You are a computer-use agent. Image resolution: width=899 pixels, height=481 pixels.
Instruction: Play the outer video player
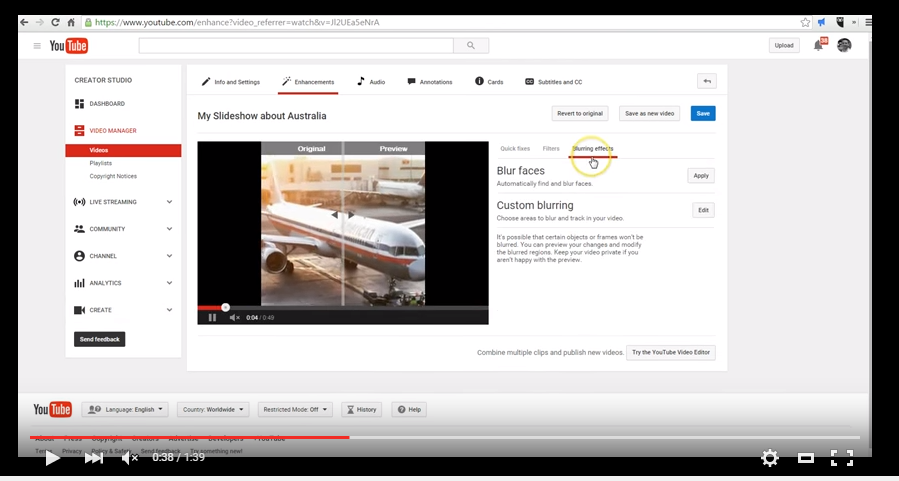pyautogui.click(x=53, y=457)
